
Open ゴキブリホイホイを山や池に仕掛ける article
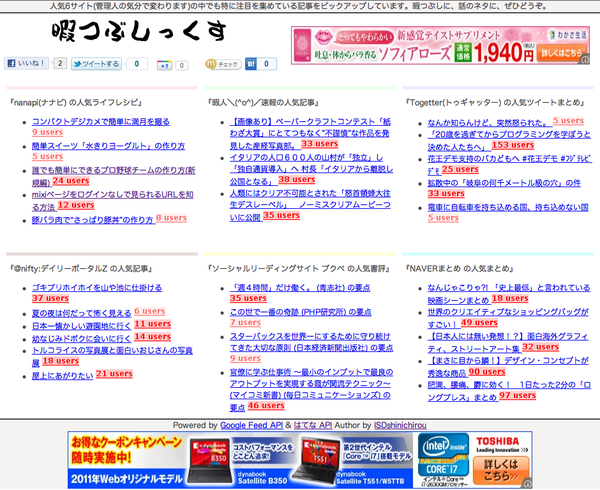click(97, 288)
